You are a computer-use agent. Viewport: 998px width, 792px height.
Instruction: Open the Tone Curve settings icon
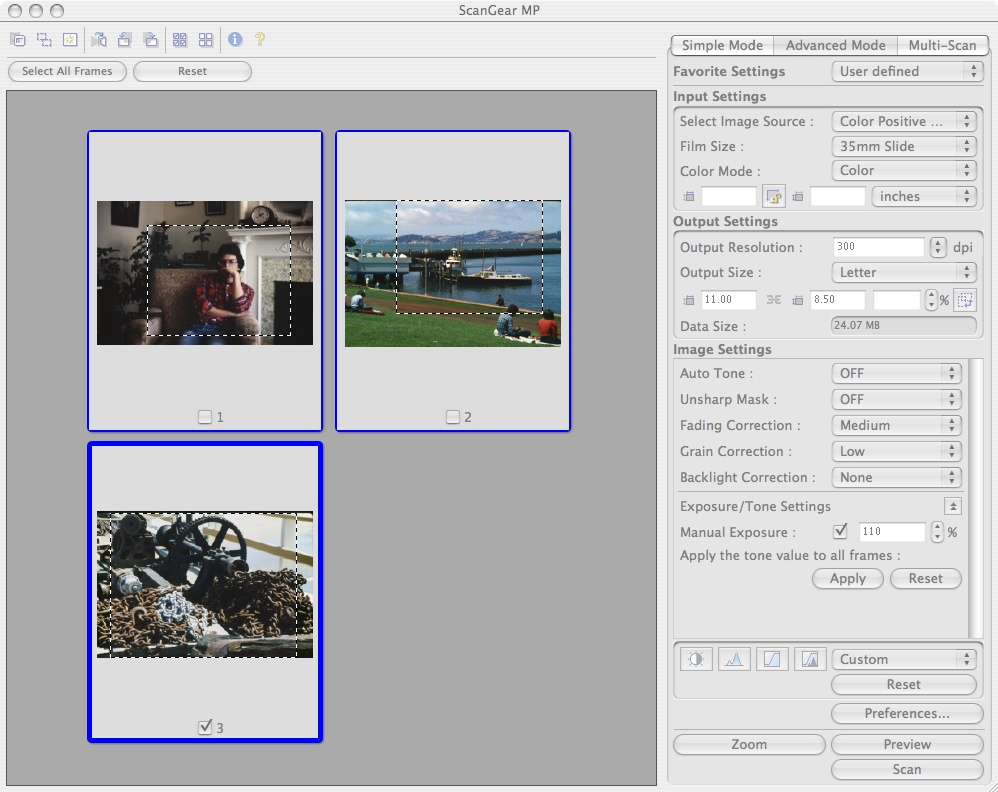(x=772, y=659)
